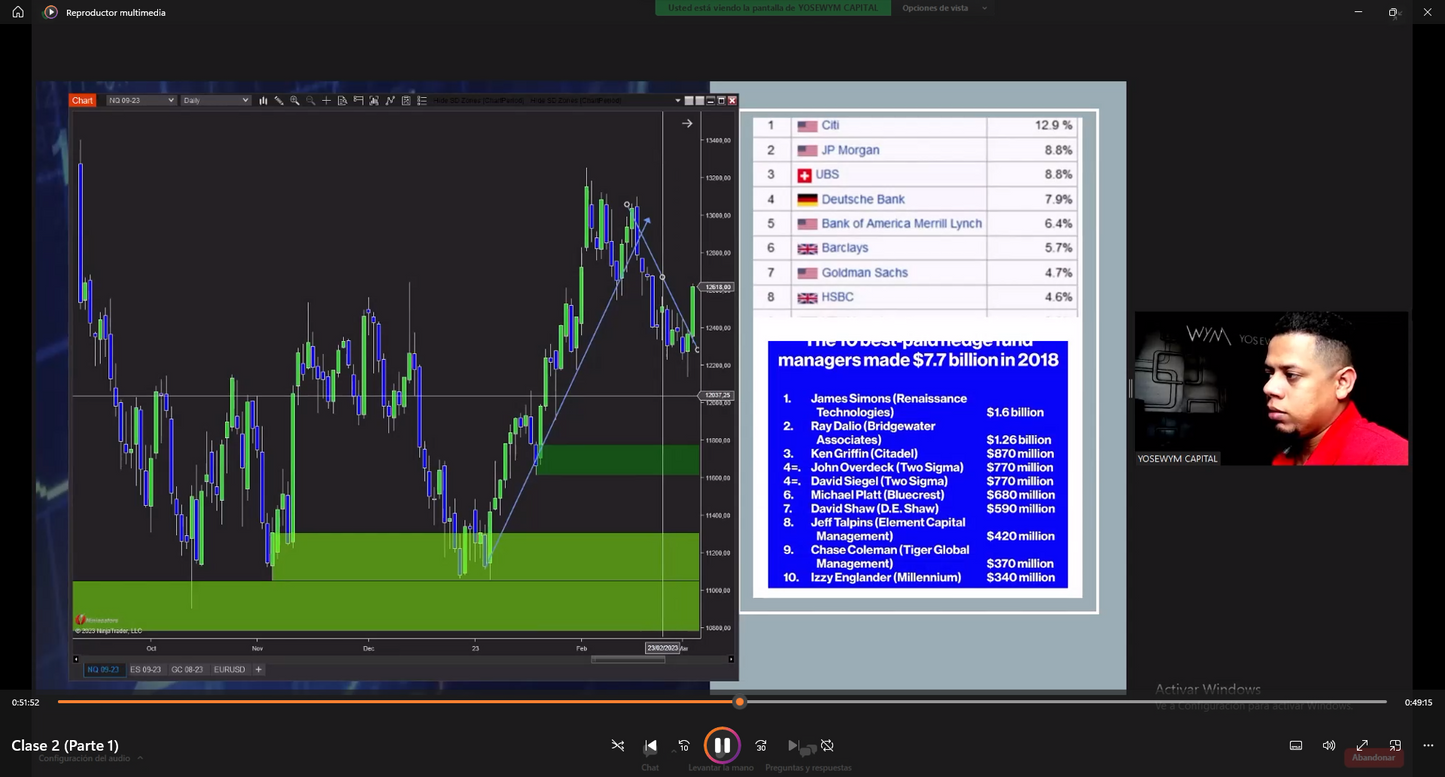Go to the previous track
Image resolution: width=1445 pixels, height=777 pixels.
point(651,746)
